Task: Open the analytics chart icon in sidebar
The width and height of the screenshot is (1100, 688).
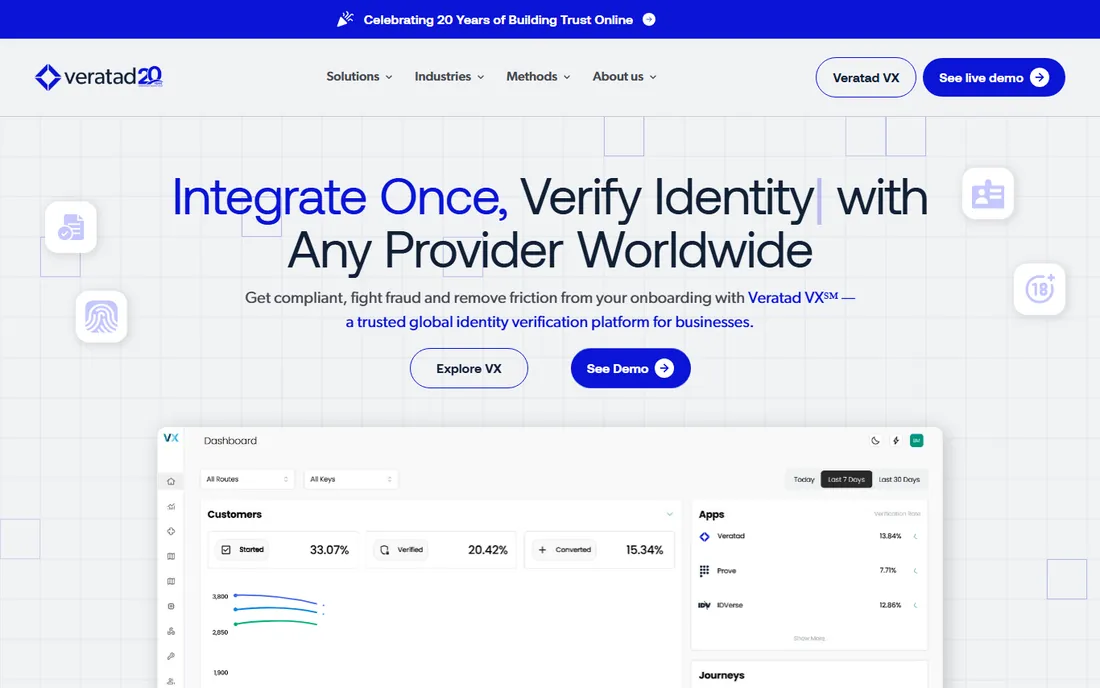Action: tap(170, 506)
